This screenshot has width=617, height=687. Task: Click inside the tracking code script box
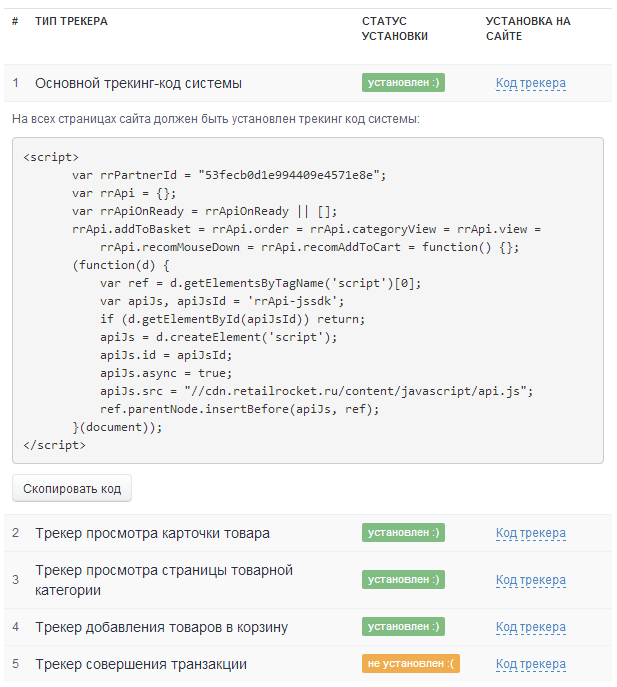[308, 301]
